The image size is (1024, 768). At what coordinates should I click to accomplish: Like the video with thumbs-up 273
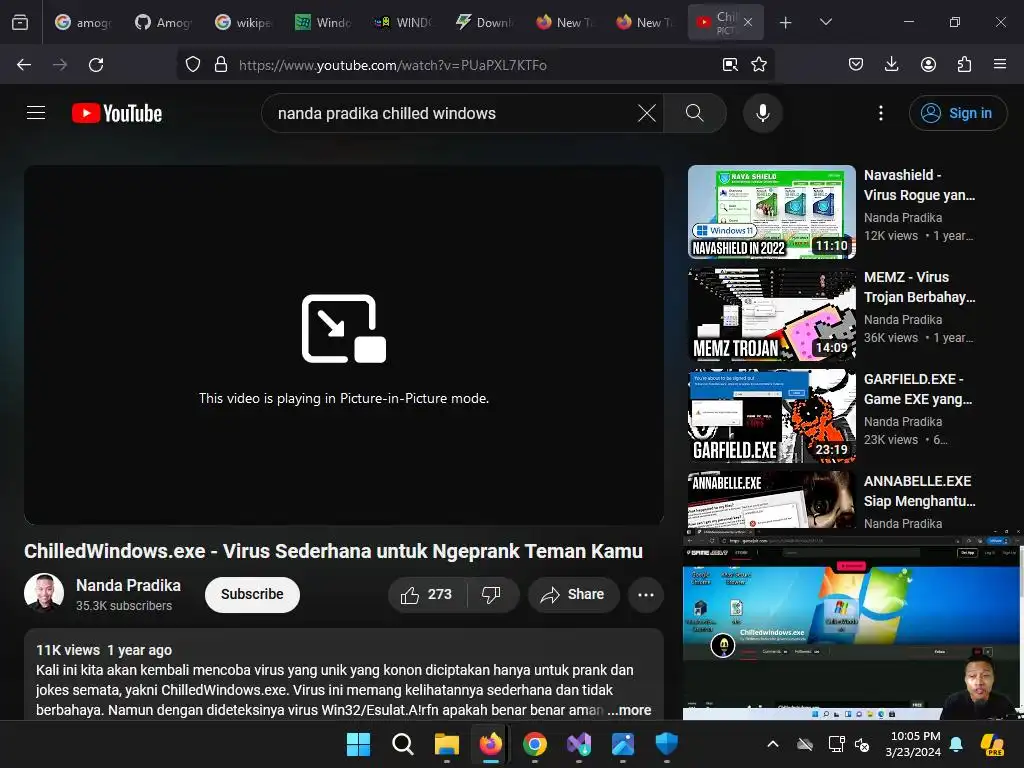(x=427, y=594)
